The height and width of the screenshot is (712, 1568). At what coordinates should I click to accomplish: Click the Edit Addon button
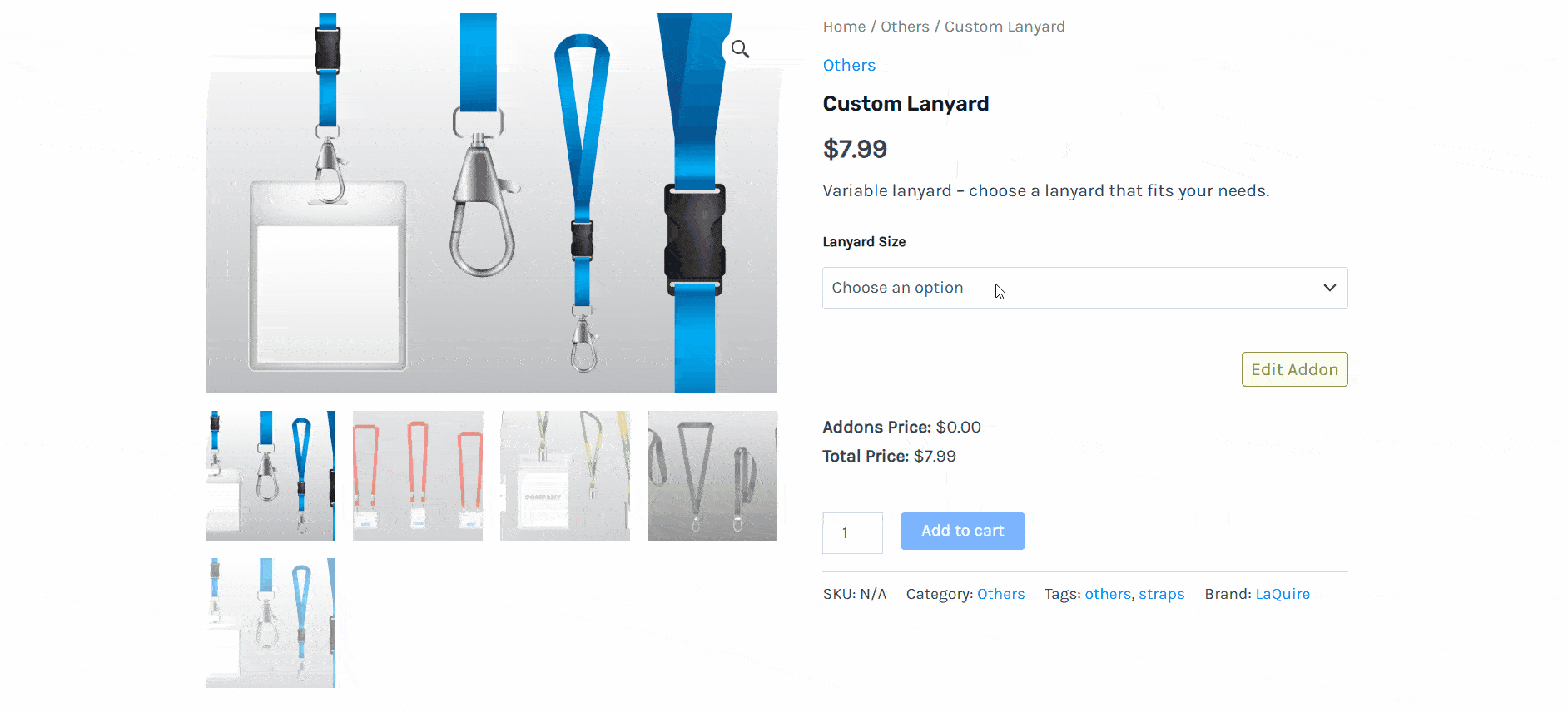click(x=1294, y=369)
